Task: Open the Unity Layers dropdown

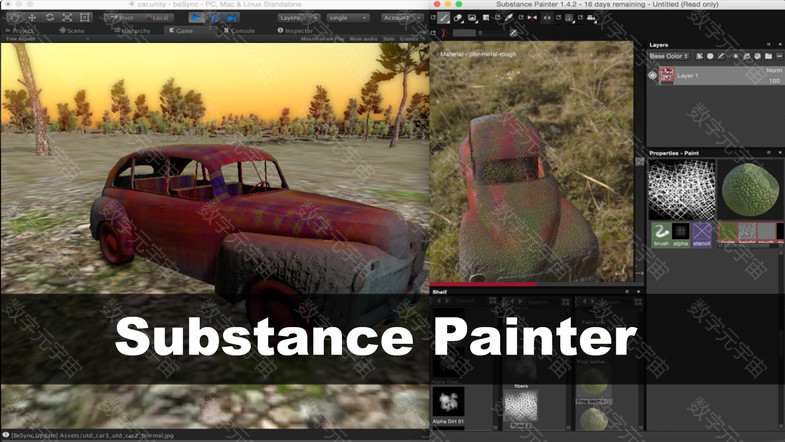Action: tap(298, 18)
